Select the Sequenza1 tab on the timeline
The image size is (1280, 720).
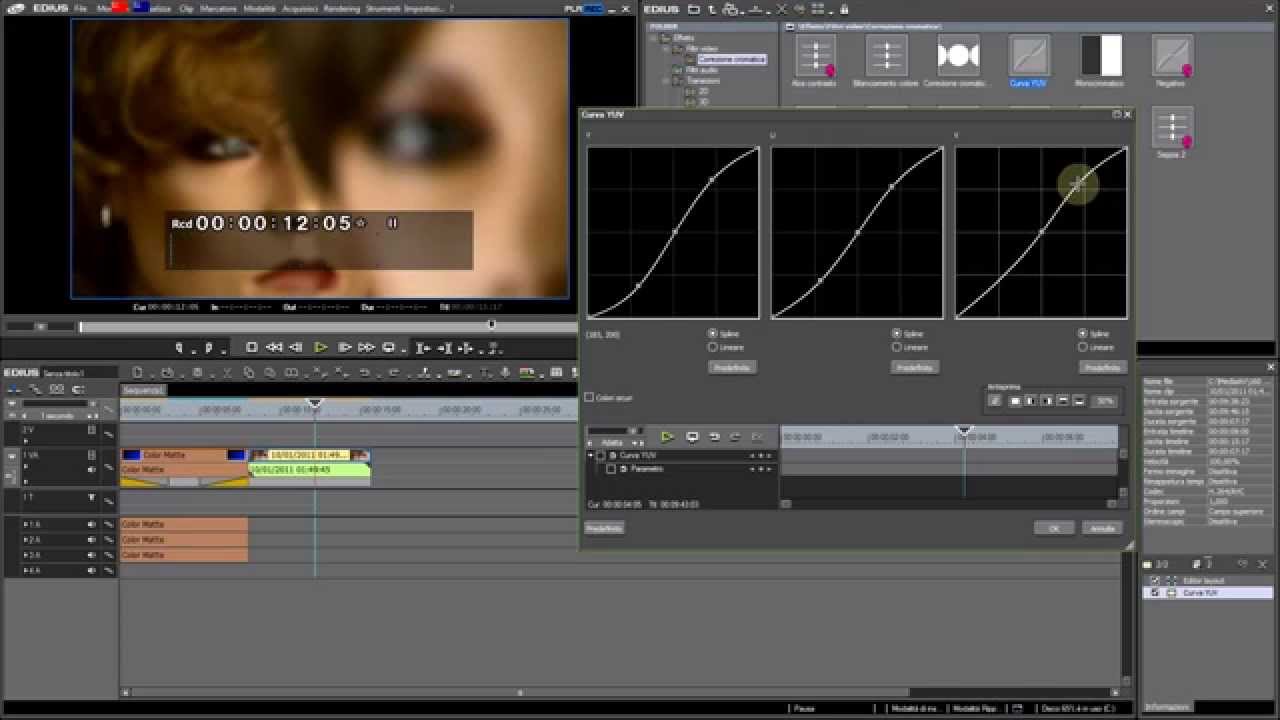point(143,390)
